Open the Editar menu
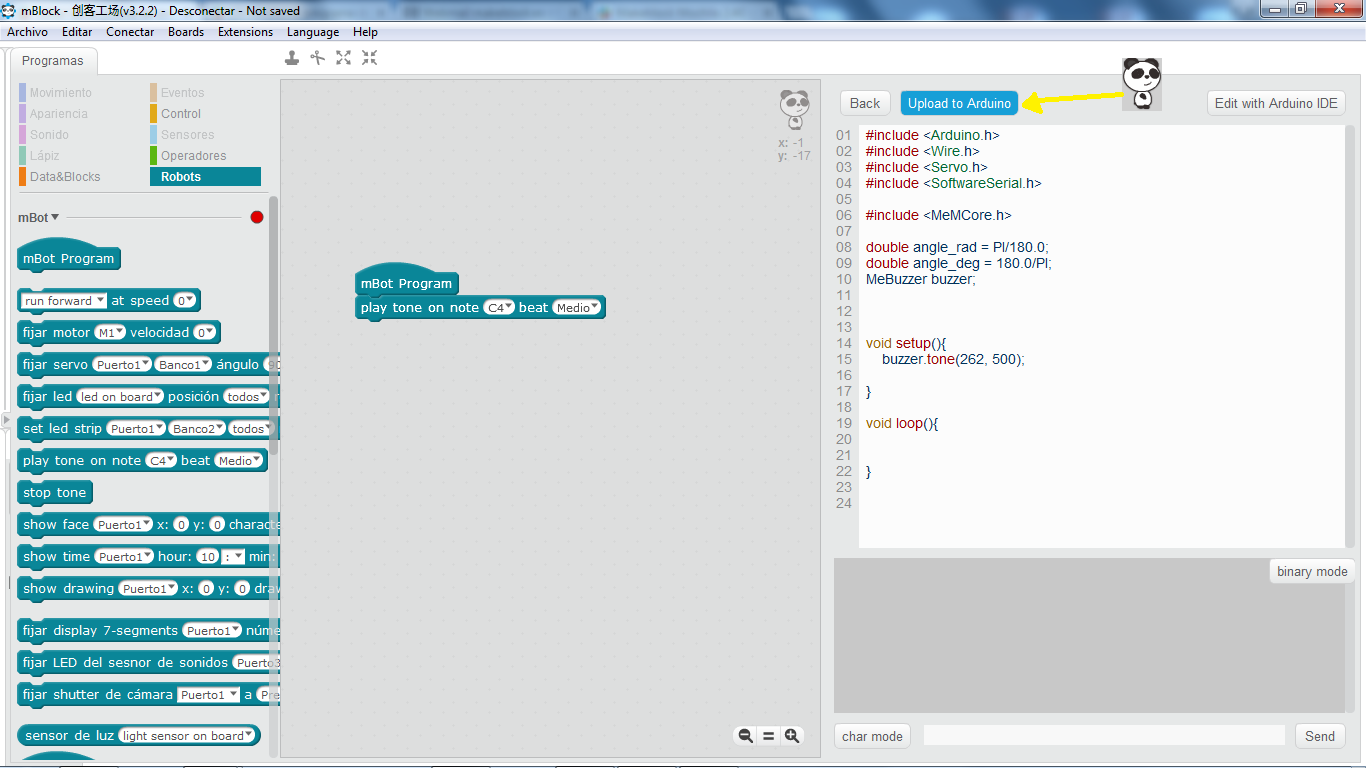This screenshot has width=1366, height=768. [77, 32]
